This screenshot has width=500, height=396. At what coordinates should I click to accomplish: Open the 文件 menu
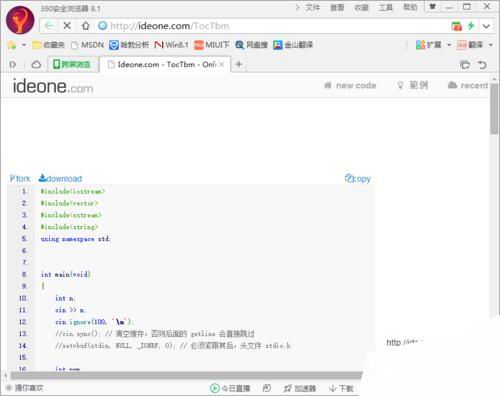tap(312, 7)
